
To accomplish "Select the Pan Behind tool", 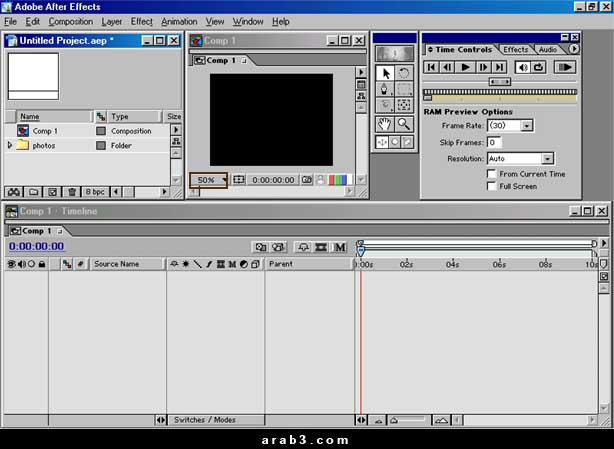I will [404, 105].
